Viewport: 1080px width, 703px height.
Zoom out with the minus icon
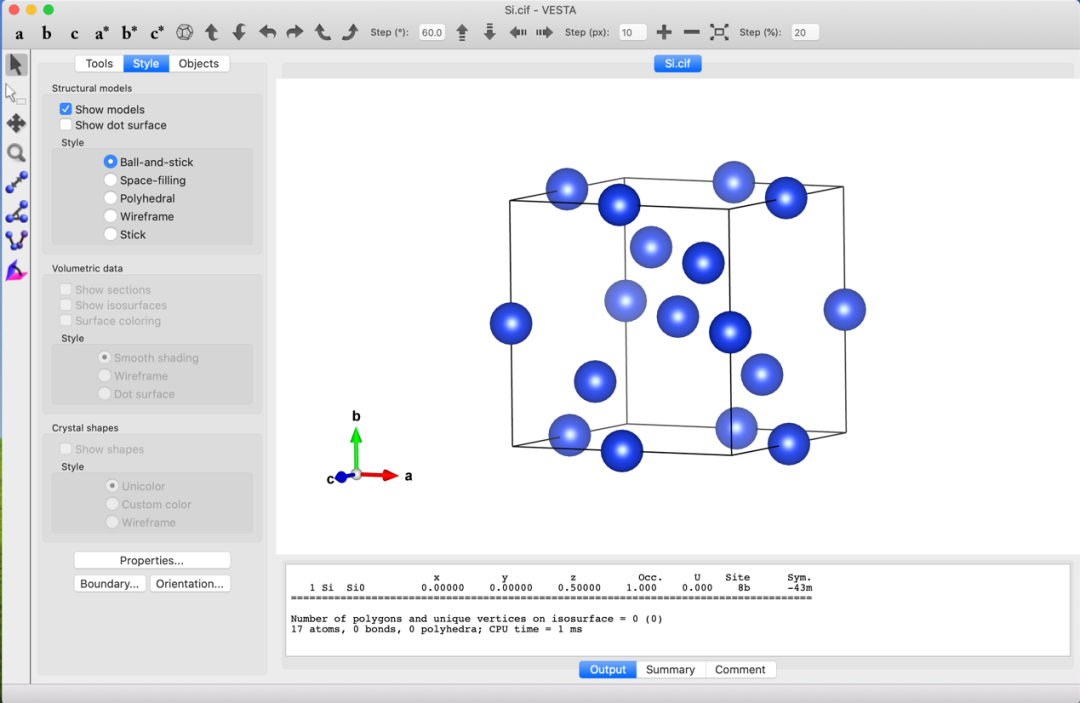coord(692,32)
